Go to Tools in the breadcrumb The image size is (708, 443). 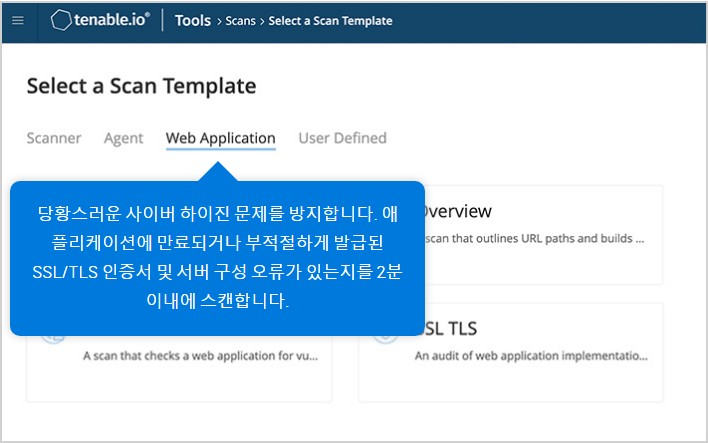click(x=192, y=20)
